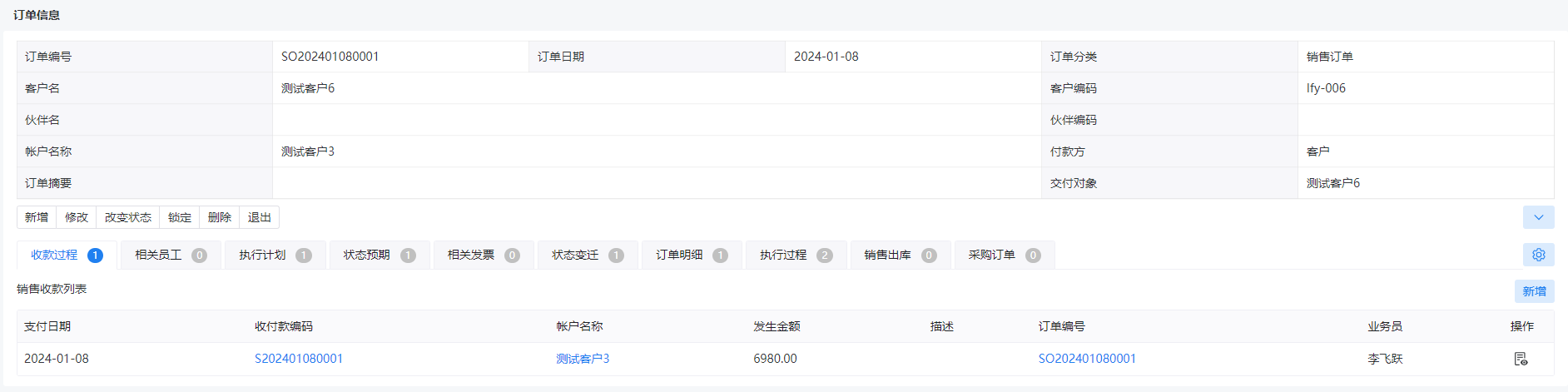Viewport: 1568px width, 392px height.
Task: Click the delivery target value 测试客户6
Action: pyautogui.click(x=1333, y=183)
